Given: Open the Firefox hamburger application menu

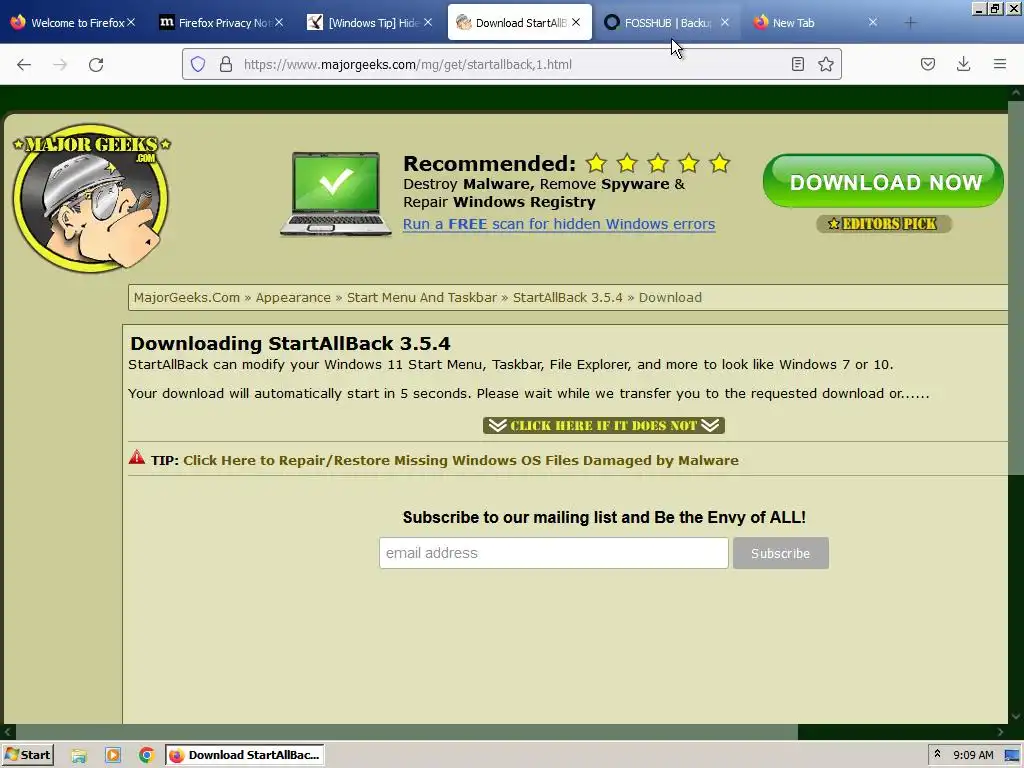Looking at the screenshot, I should click(1000, 64).
